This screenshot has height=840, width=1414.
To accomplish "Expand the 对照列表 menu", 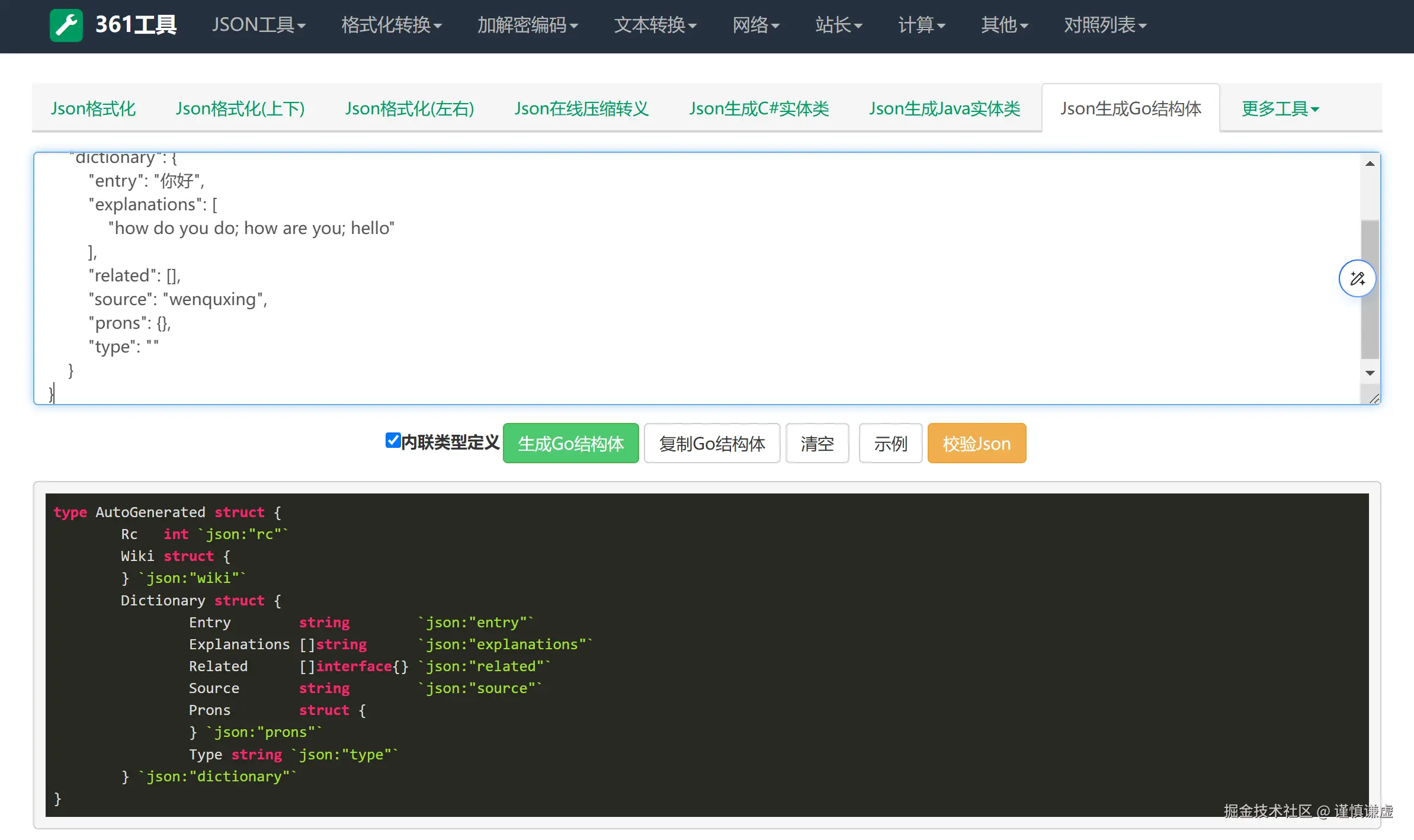I will pyautogui.click(x=1105, y=25).
